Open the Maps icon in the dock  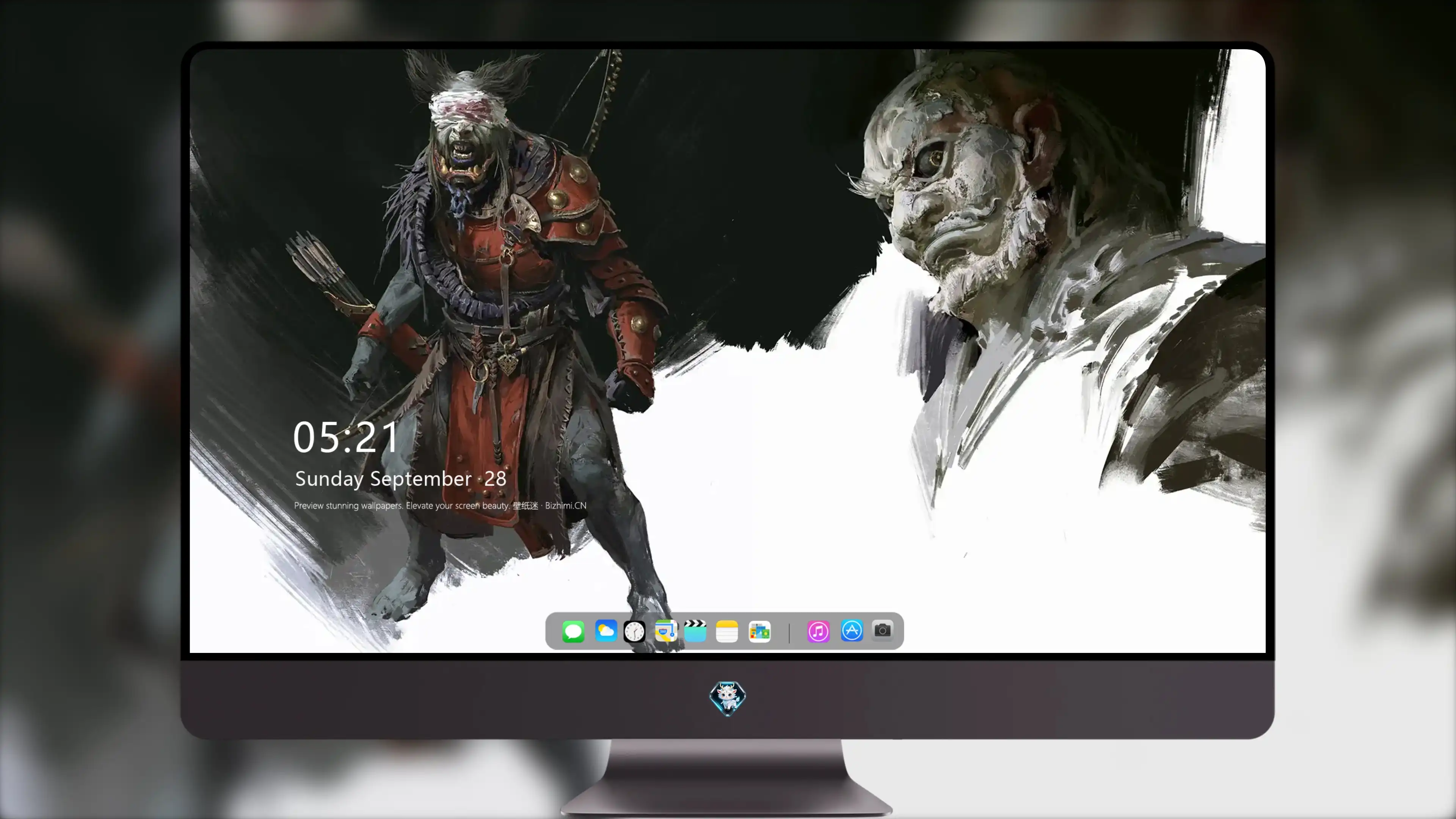click(x=666, y=631)
